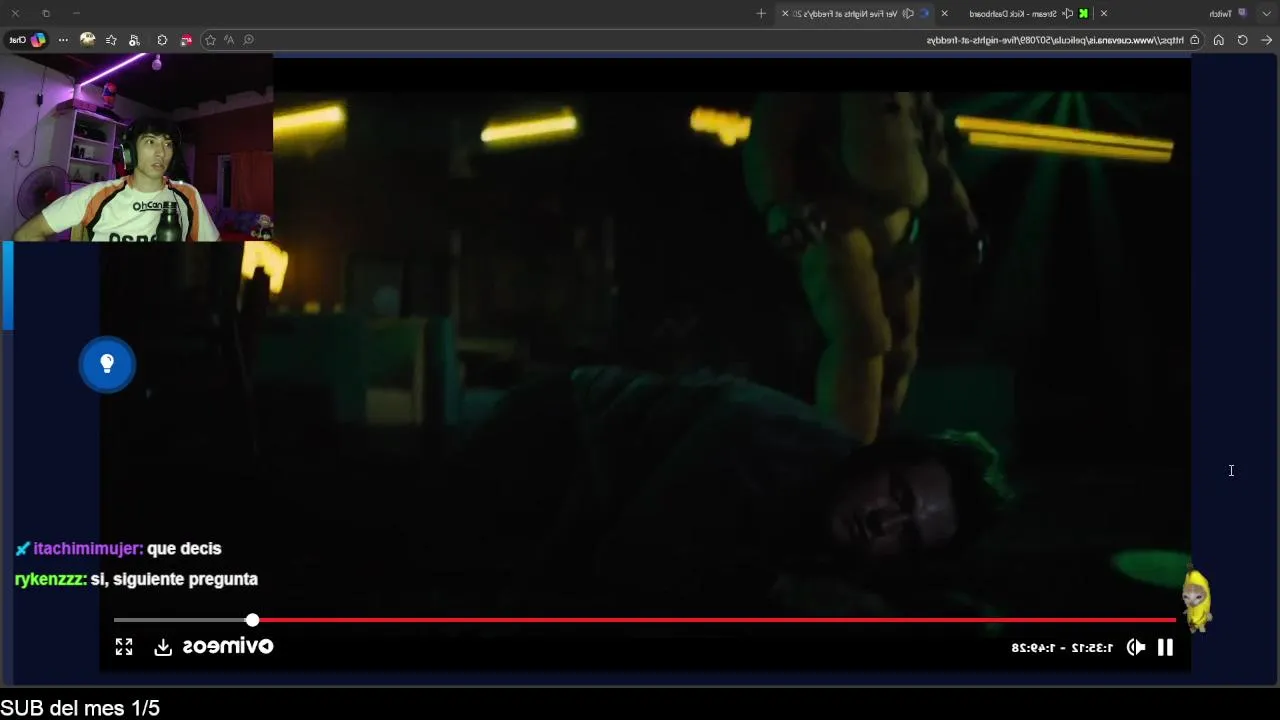Click the cuevana.is URL in the address bar
Image resolution: width=1280 pixels, height=720 pixels.
[1055, 40]
